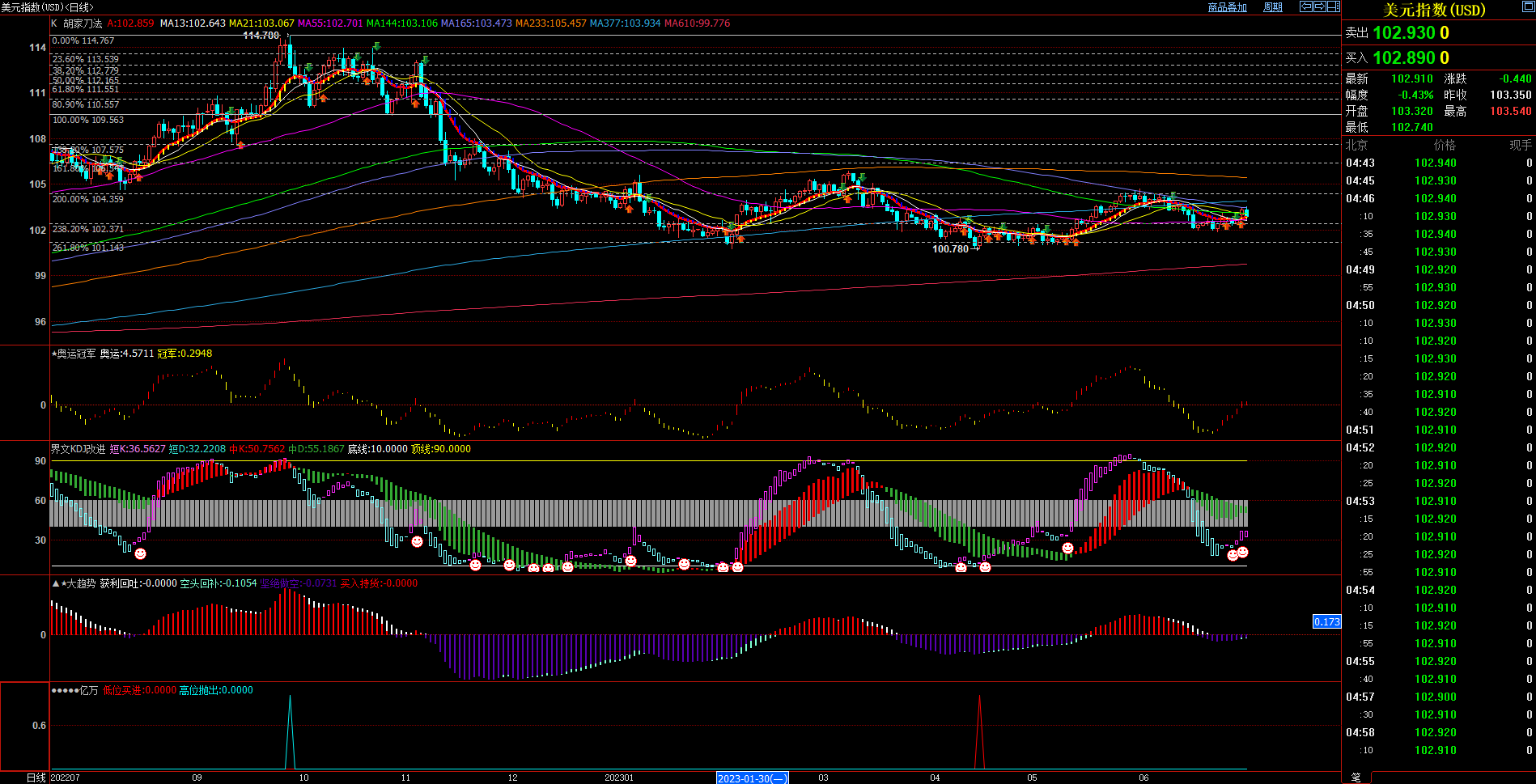The image size is (1536, 784).
Task: Click the 0.173 value tag on right axis
Action: 1326,621
